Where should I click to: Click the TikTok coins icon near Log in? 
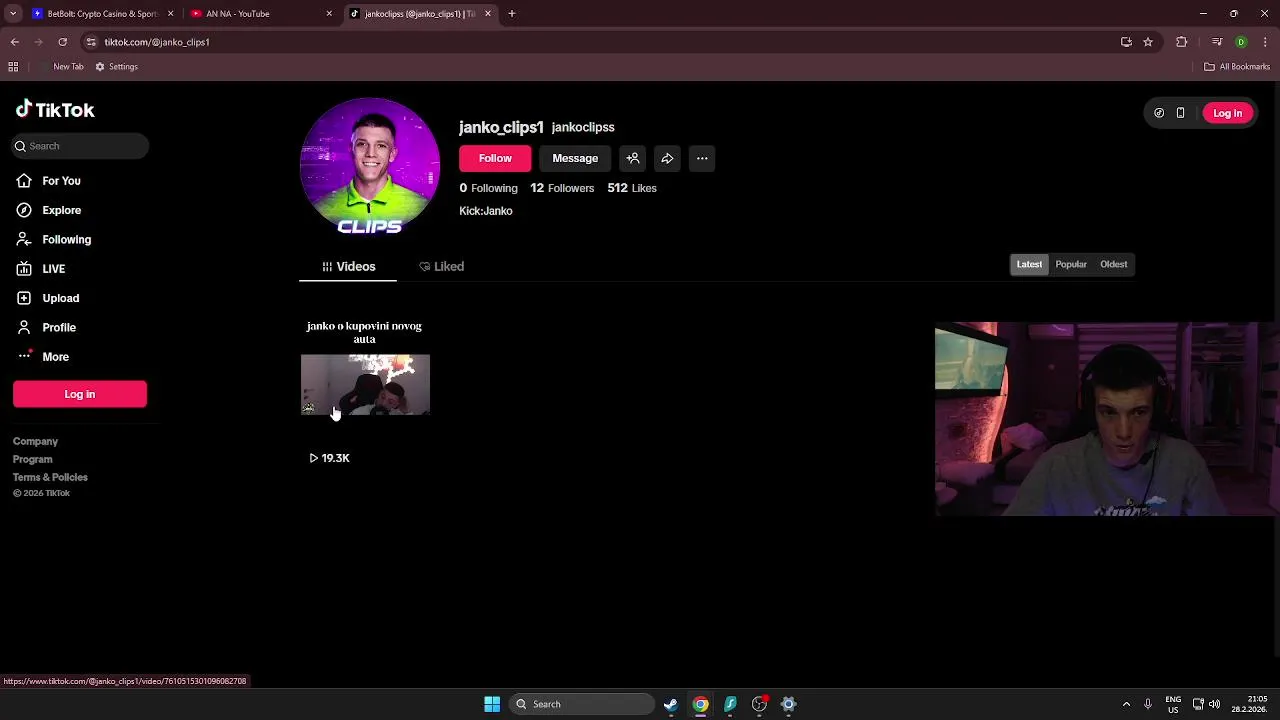tap(1159, 113)
